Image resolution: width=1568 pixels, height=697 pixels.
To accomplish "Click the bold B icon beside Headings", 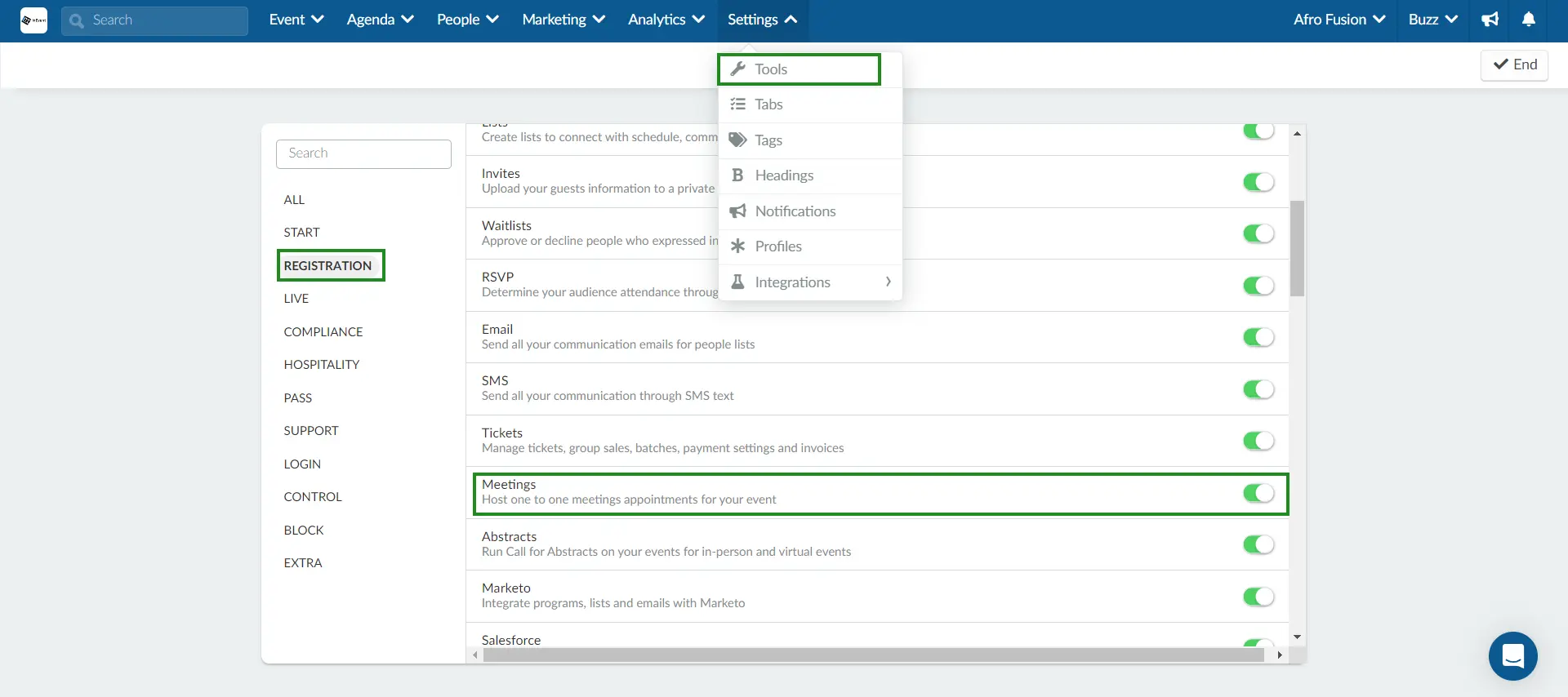I will click(738, 175).
